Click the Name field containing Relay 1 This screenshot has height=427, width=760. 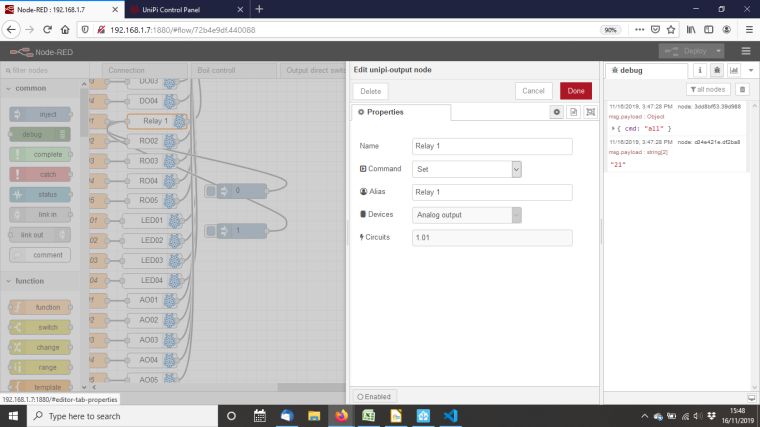point(491,146)
